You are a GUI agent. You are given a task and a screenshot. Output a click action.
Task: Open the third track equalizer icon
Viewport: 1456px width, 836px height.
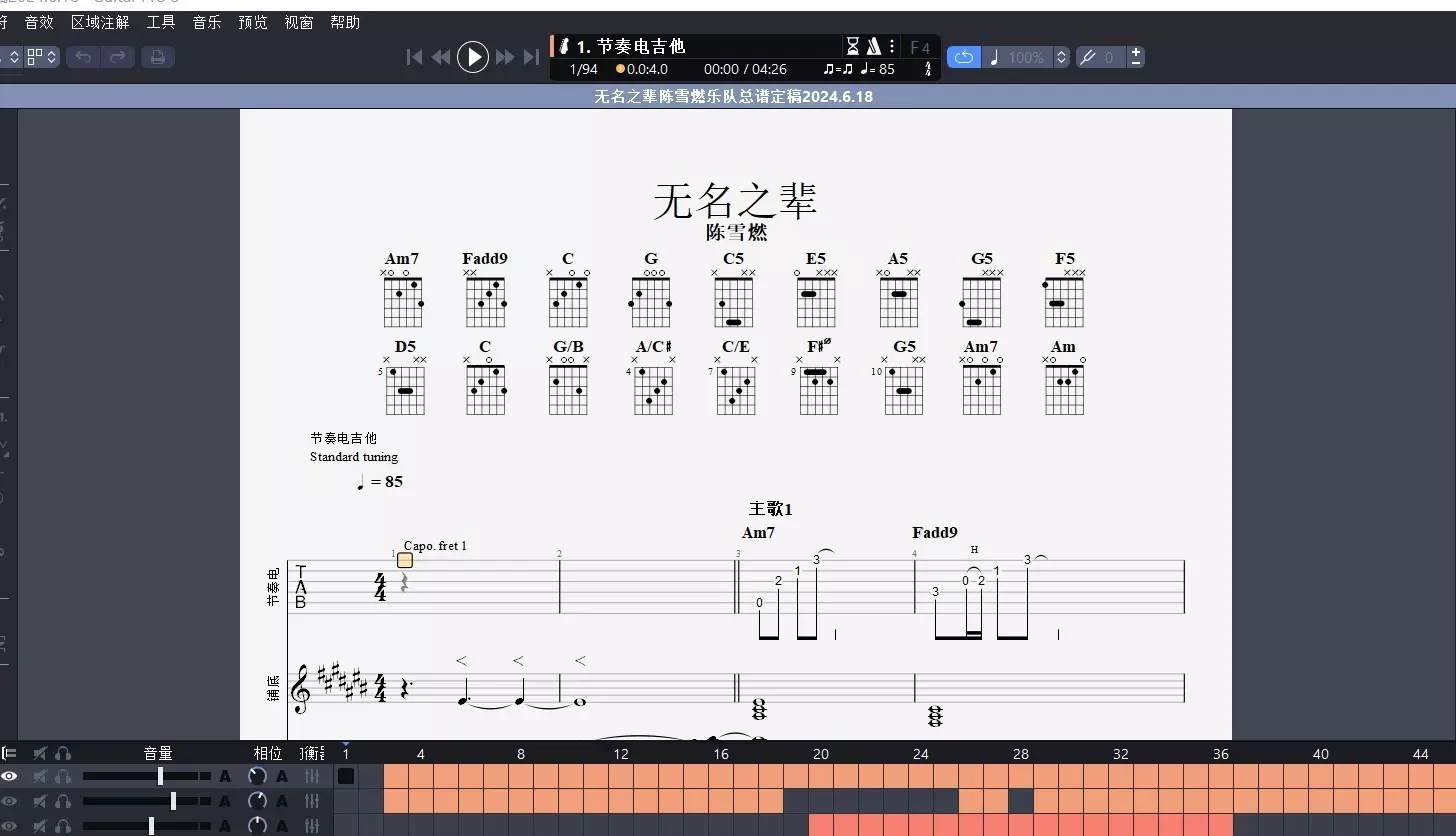[x=312, y=826]
